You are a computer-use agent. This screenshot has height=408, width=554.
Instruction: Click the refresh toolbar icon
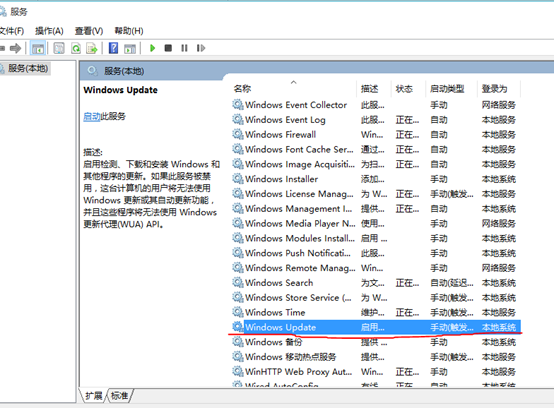coord(76,48)
